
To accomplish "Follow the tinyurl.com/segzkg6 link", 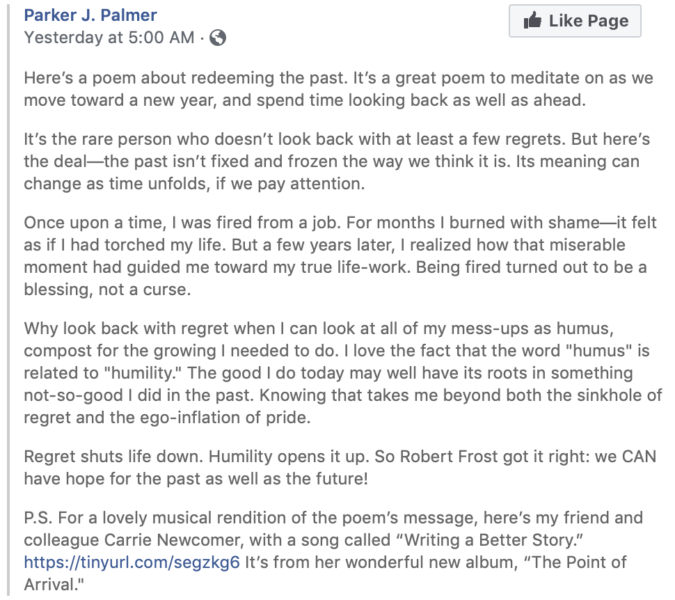I will coord(132,562).
